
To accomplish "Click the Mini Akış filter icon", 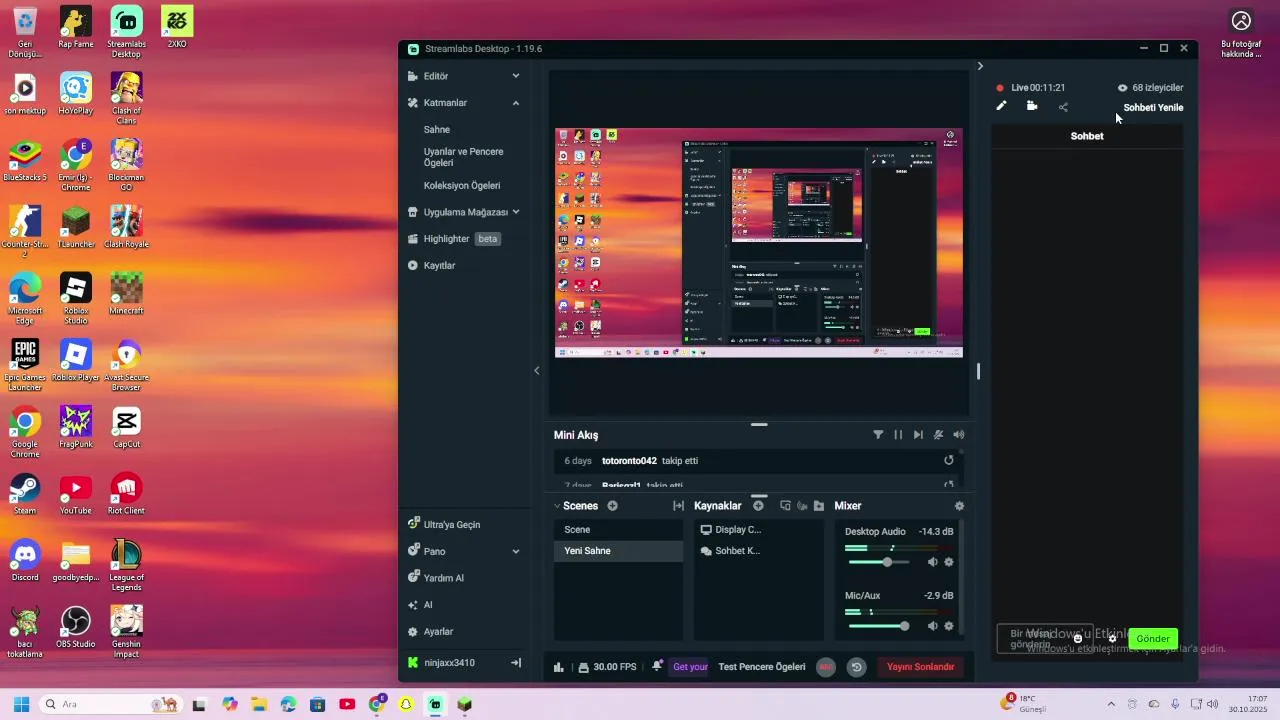I will (x=878, y=435).
